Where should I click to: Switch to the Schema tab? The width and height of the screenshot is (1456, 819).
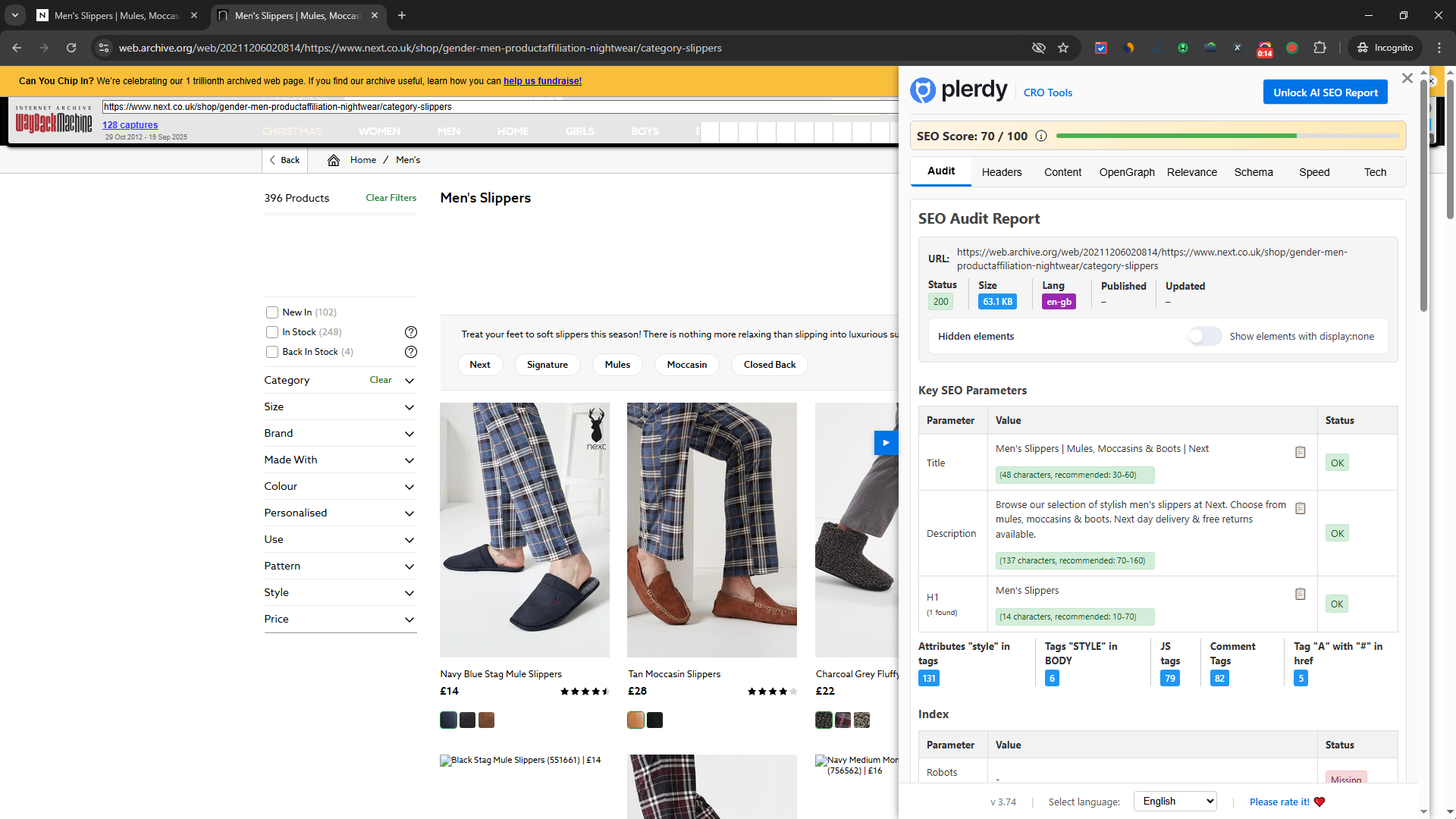(x=1253, y=172)
